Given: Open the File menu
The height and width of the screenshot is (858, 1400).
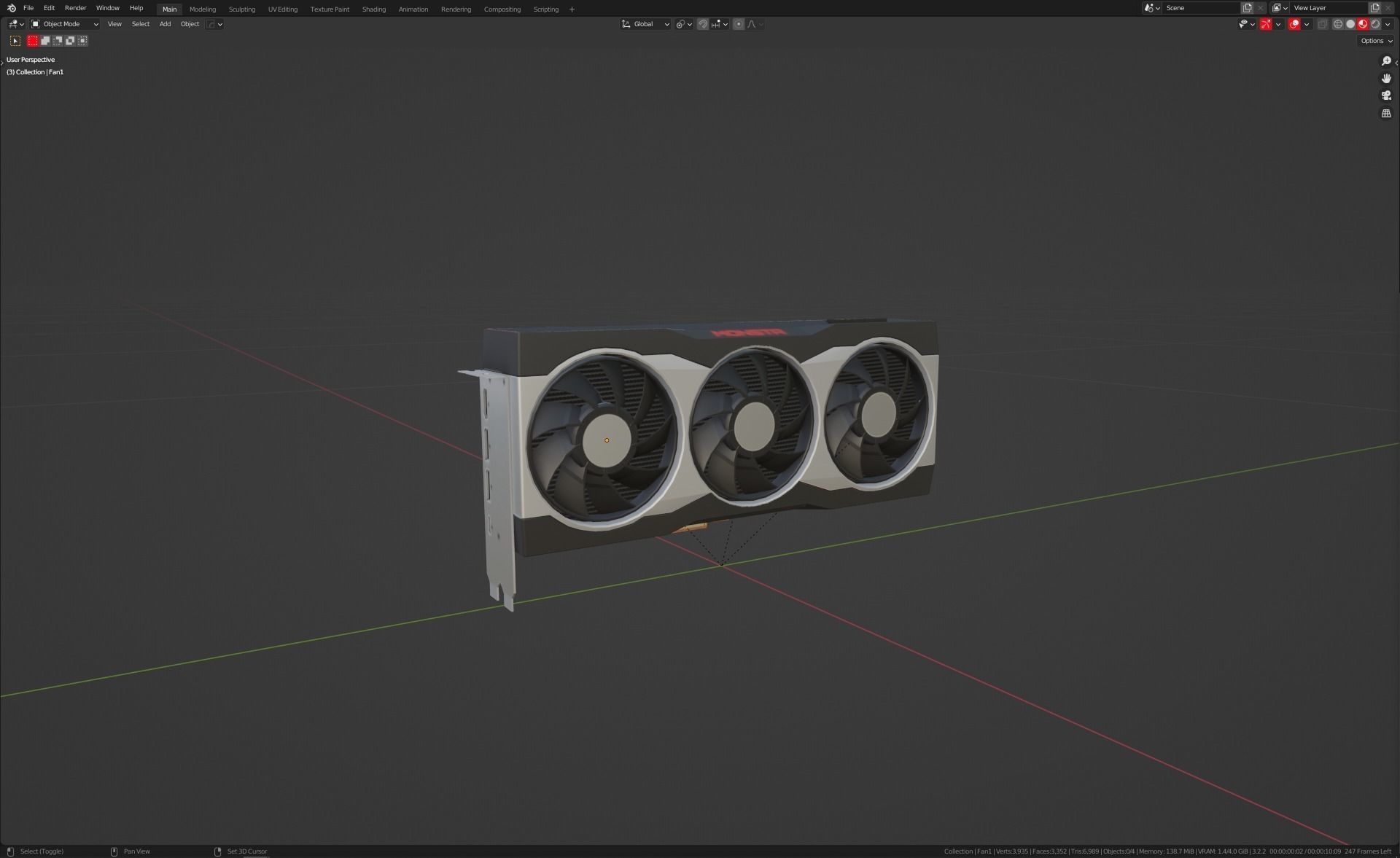Looking at the screenshot, I should pos(28,8).
